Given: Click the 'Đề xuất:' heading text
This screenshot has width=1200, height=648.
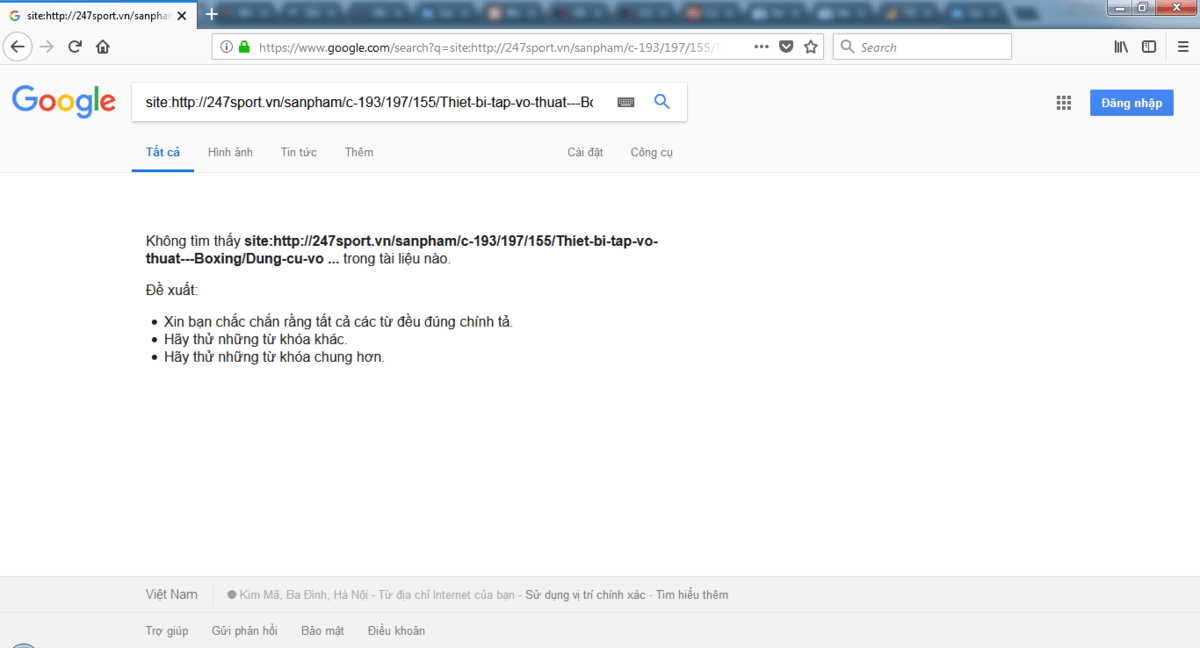Looking at the screenshot, I should coord(172,290).
